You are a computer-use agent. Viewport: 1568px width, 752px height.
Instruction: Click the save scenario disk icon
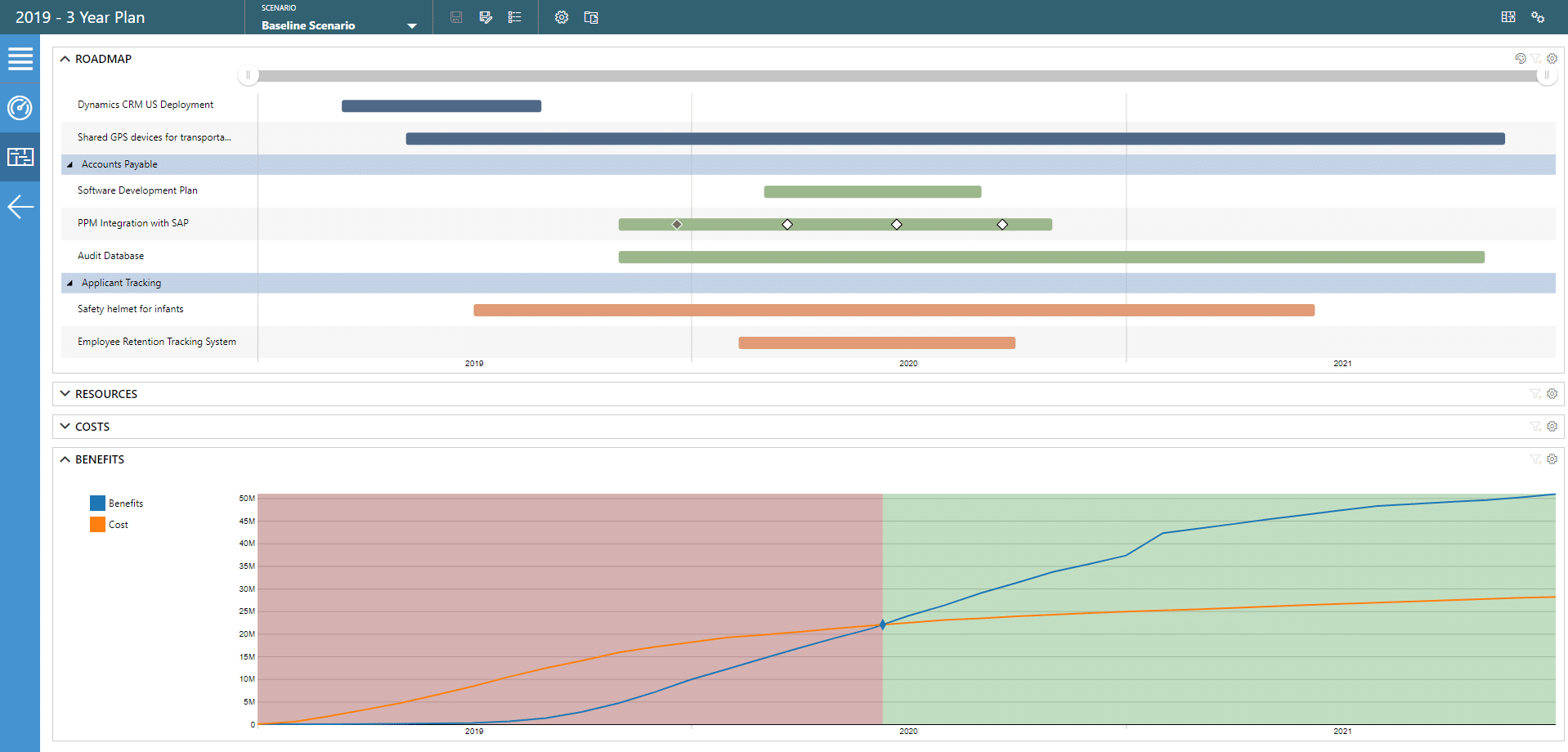(x=456, y=17)
